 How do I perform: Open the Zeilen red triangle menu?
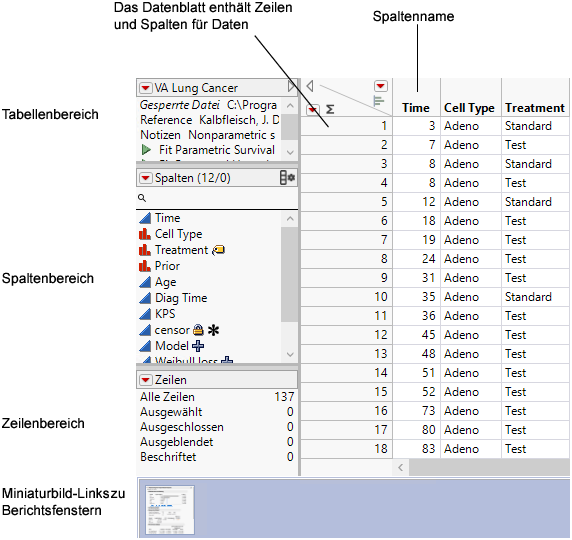(x=145, y=380)
